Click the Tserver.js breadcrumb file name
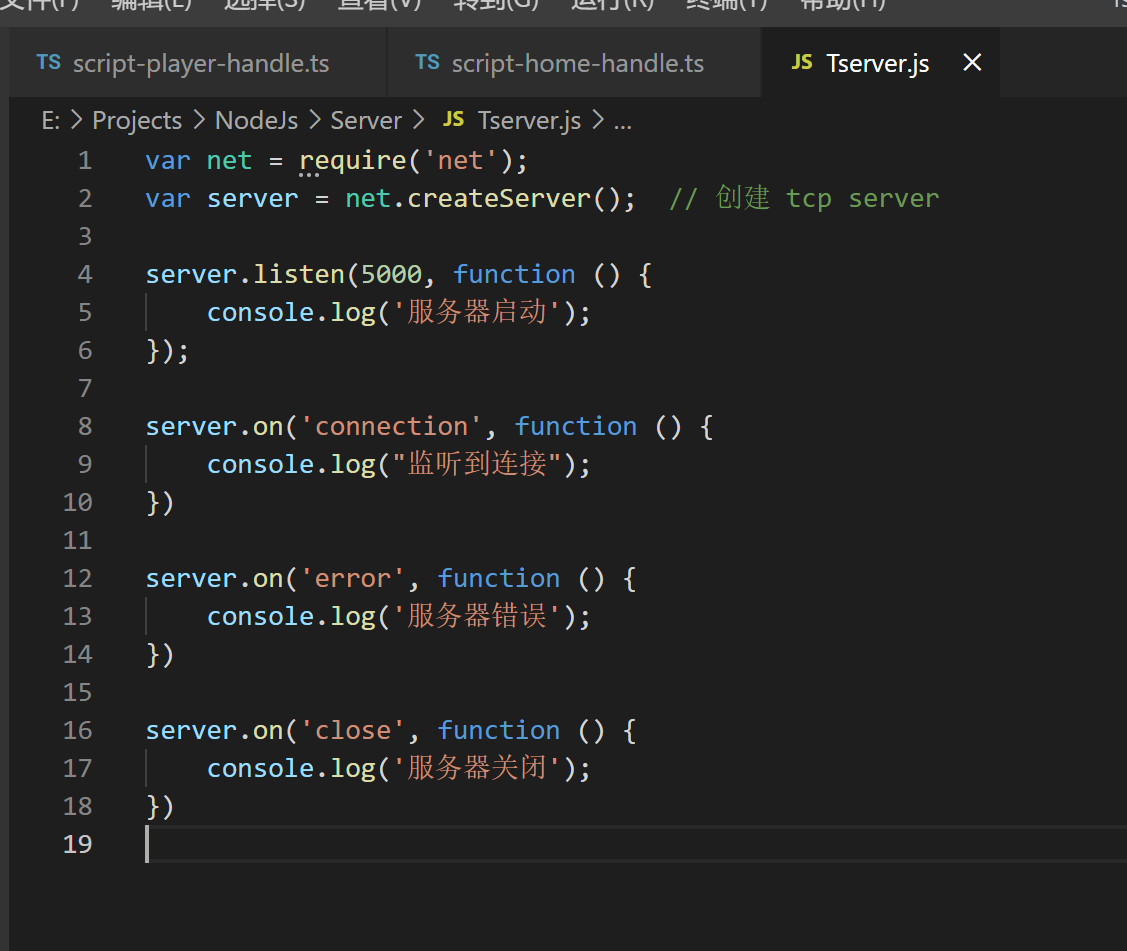1127x951 pixels. (x=529, y=121)
